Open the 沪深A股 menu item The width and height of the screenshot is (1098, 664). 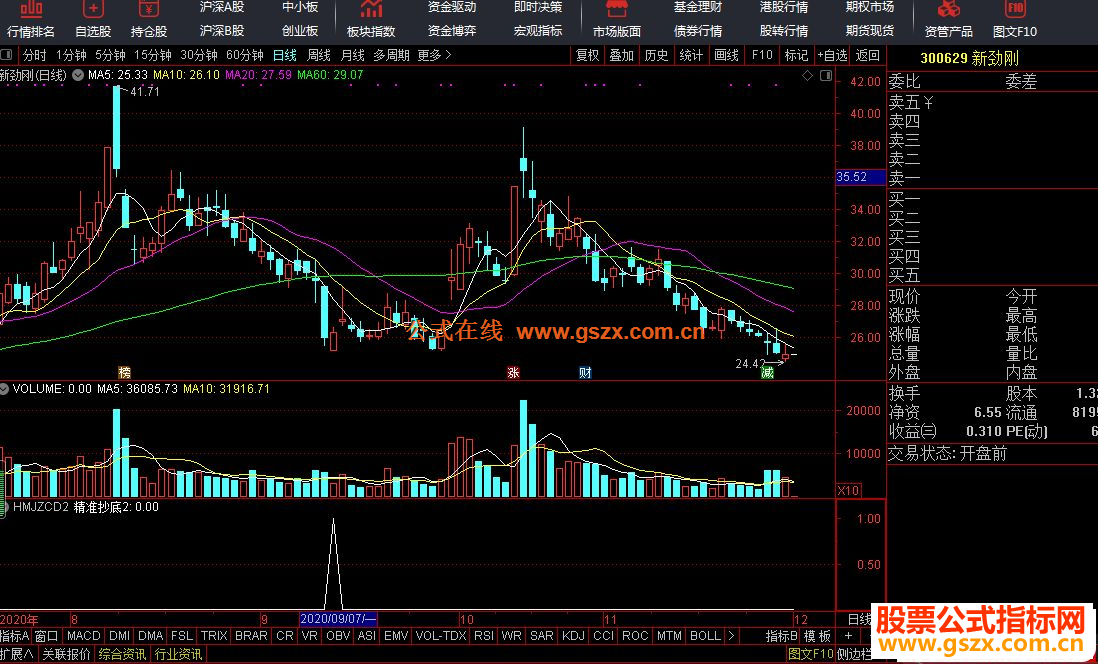click(x=222, y=7)
